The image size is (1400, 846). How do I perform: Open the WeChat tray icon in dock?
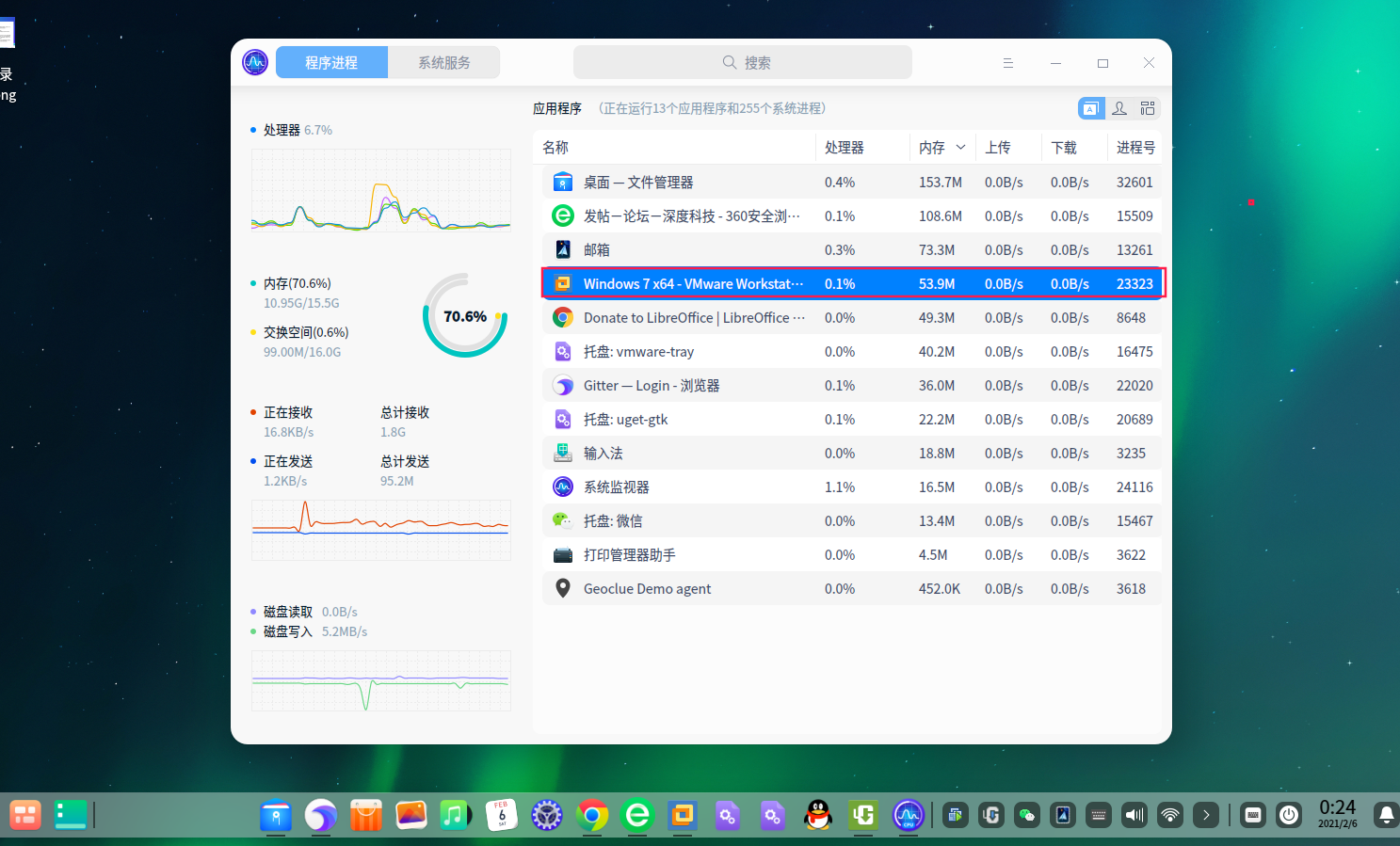point(1027,815)
